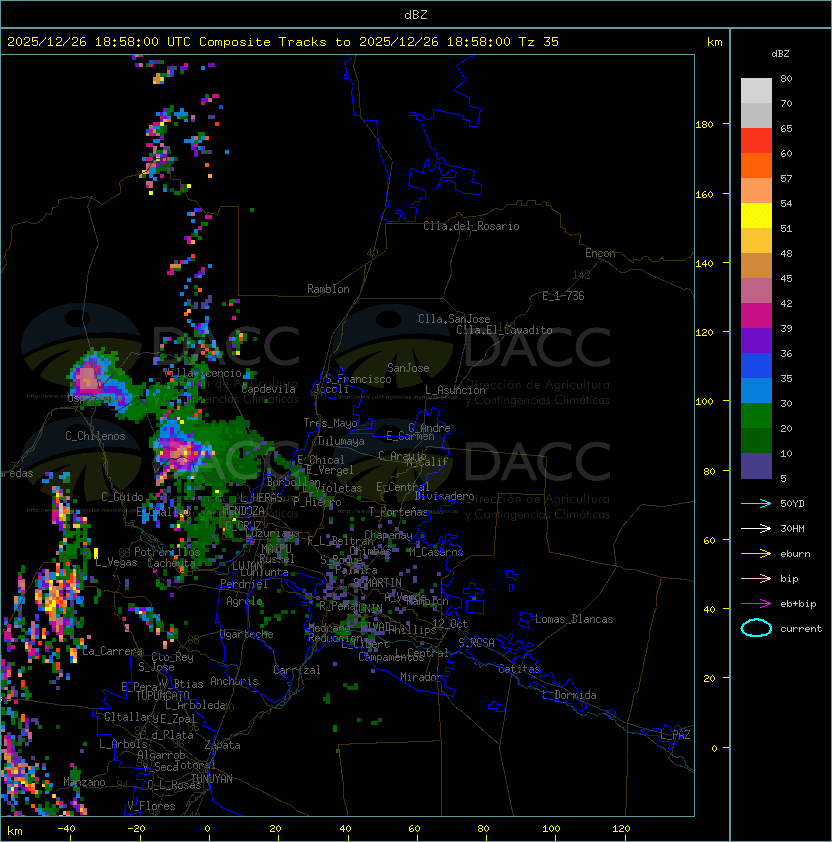Click the 'Mirador' map label
This screenshot has height=842, width=832.
click(x=422, y=677)
